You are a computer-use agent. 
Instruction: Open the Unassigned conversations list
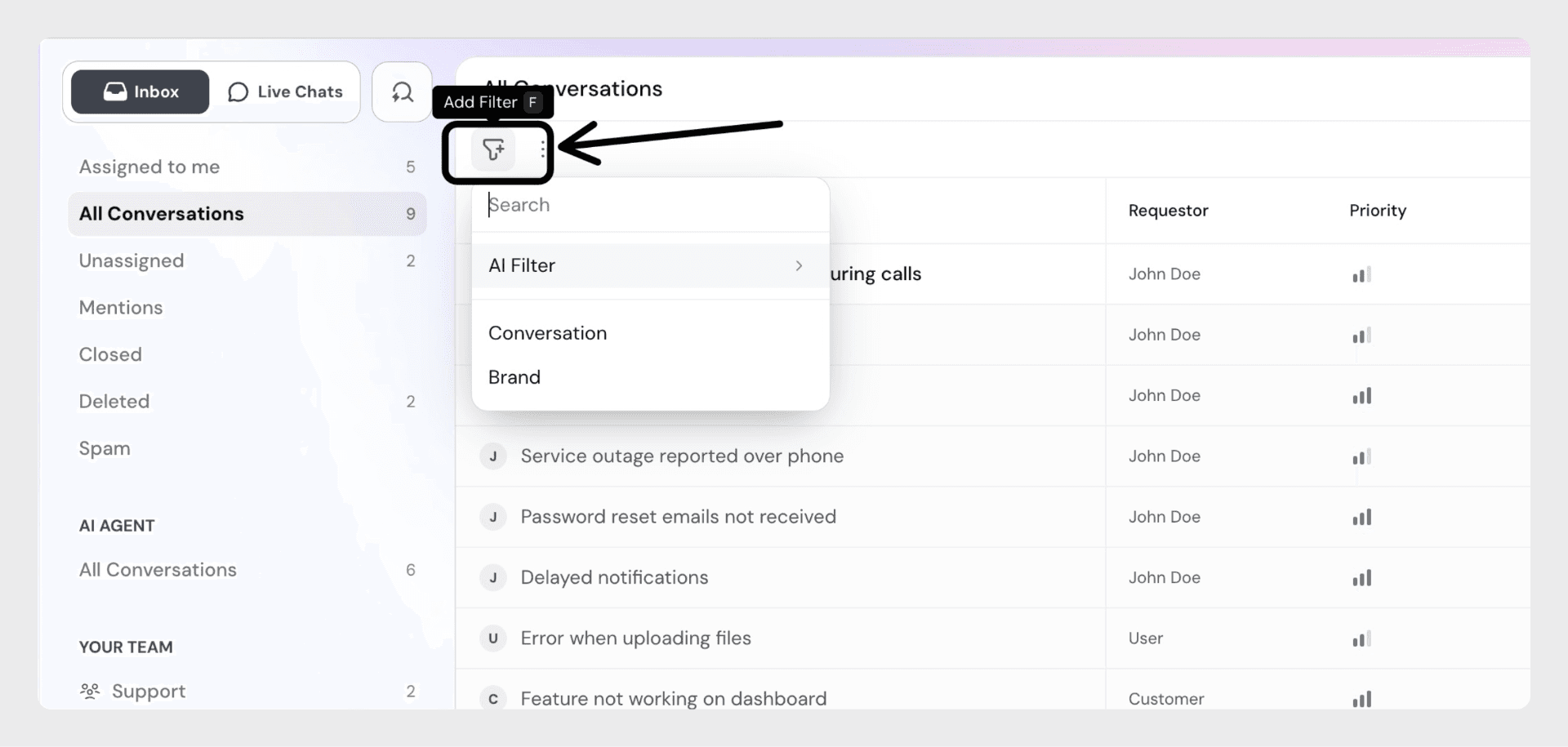tap(131, 260)
